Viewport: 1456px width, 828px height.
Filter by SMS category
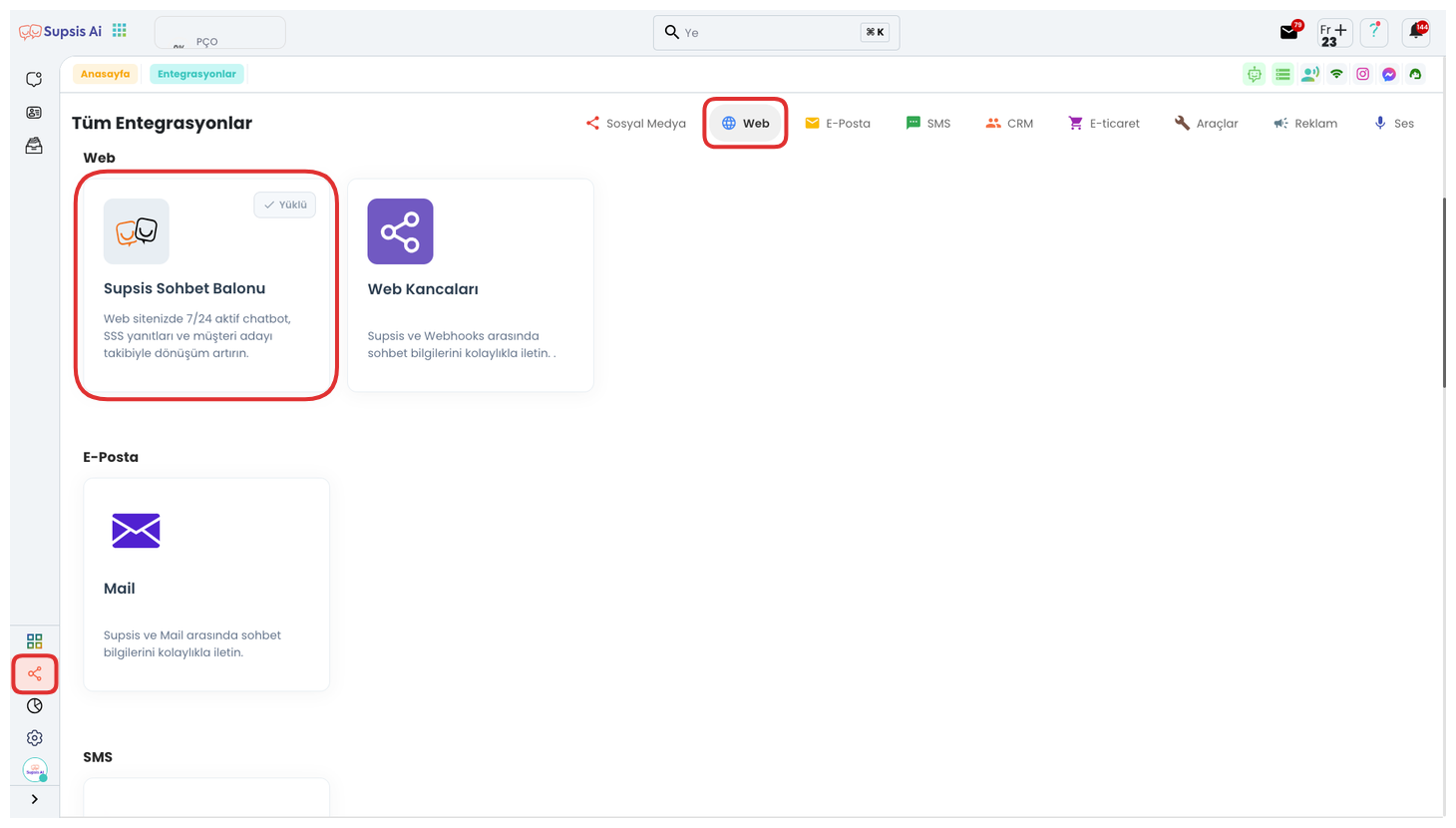coord(927,124)
